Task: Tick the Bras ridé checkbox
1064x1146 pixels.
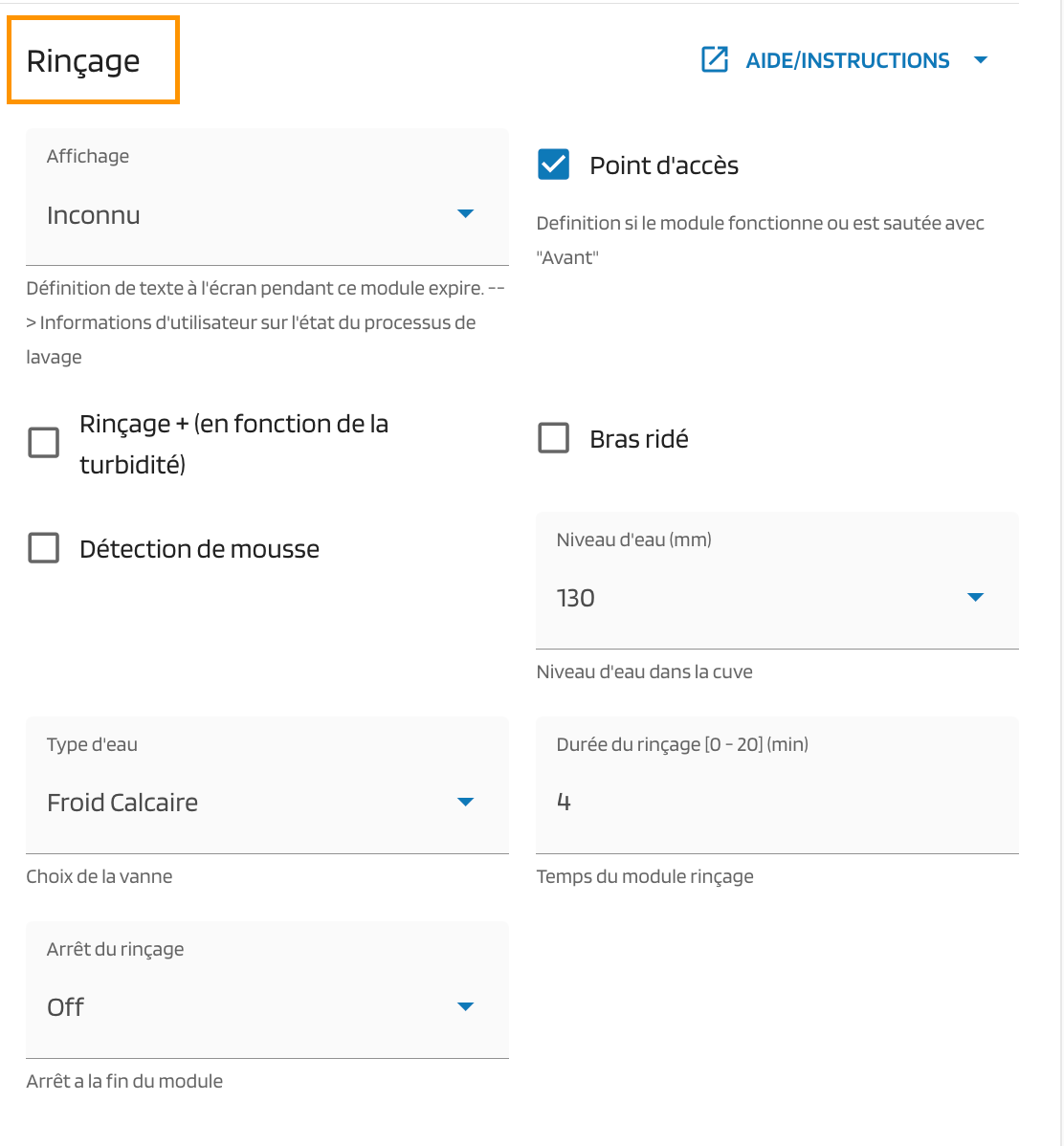Action: pyautogui.click(x=554, y=438)
